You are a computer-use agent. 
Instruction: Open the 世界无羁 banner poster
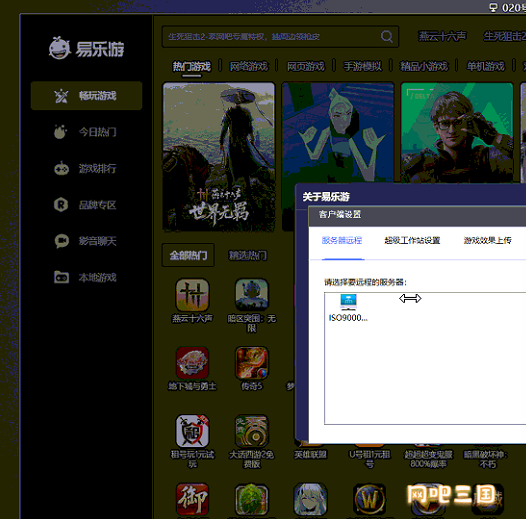tap(219, 157)
